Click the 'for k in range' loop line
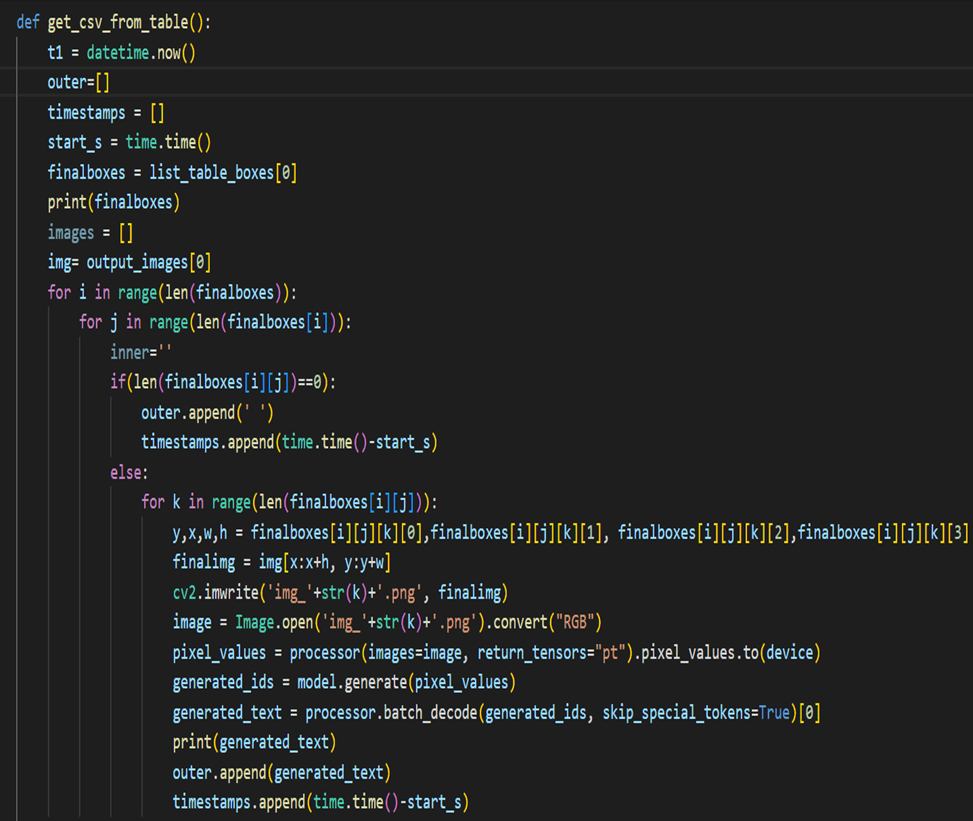 click(289, 502)
